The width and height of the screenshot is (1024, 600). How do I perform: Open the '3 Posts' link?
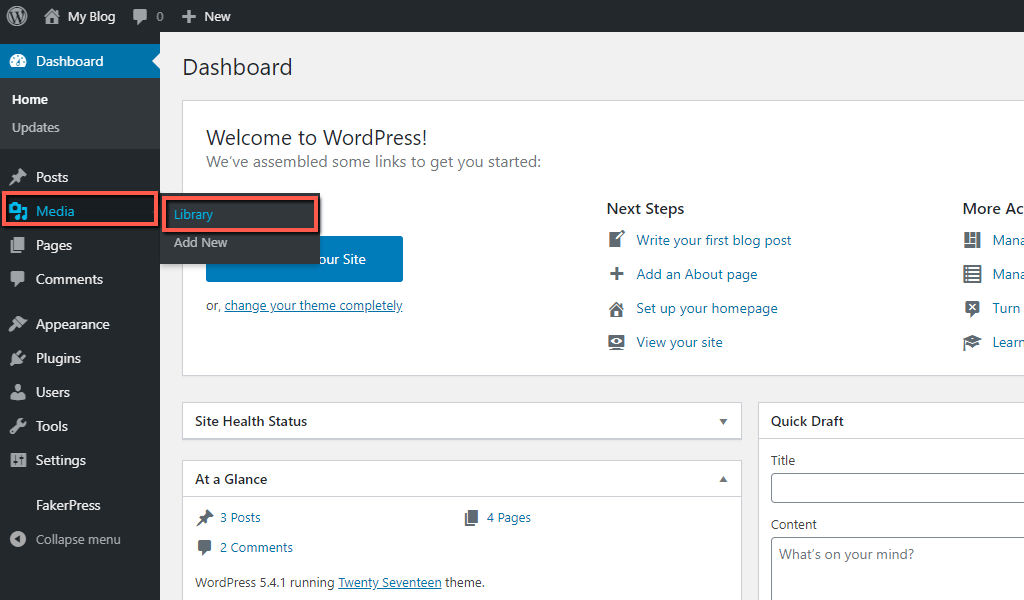tap(240, 518)
